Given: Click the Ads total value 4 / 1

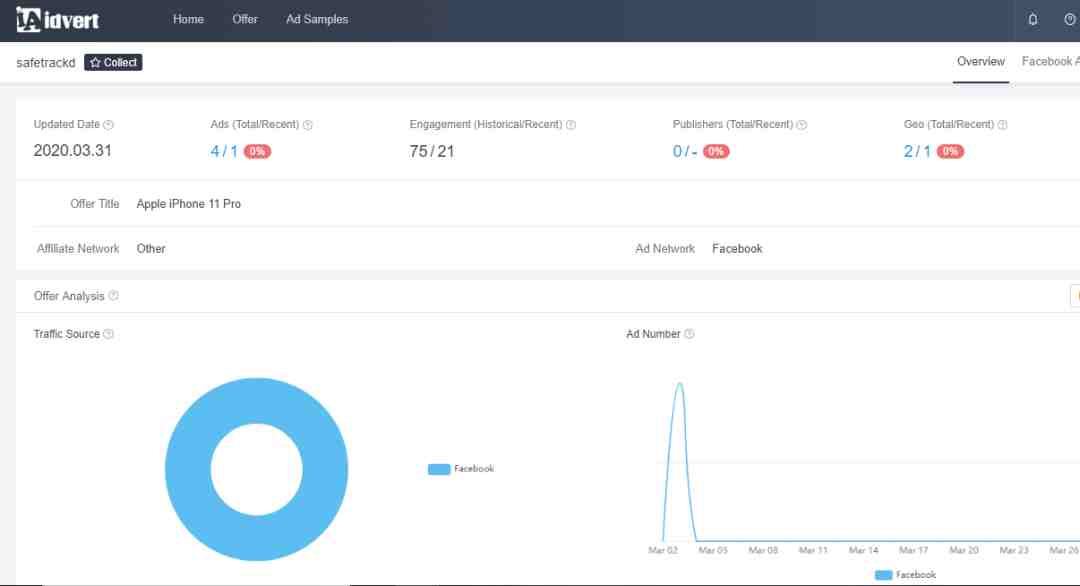Looking at the screenshot, I should 224,151.
